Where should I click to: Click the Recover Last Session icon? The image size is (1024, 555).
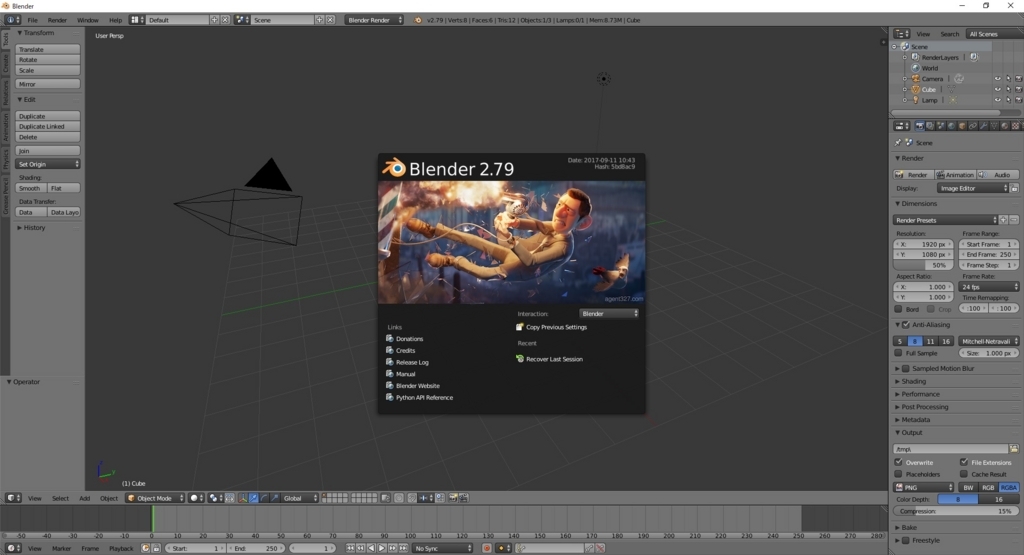pyautogui.click(x=520, y=358)
